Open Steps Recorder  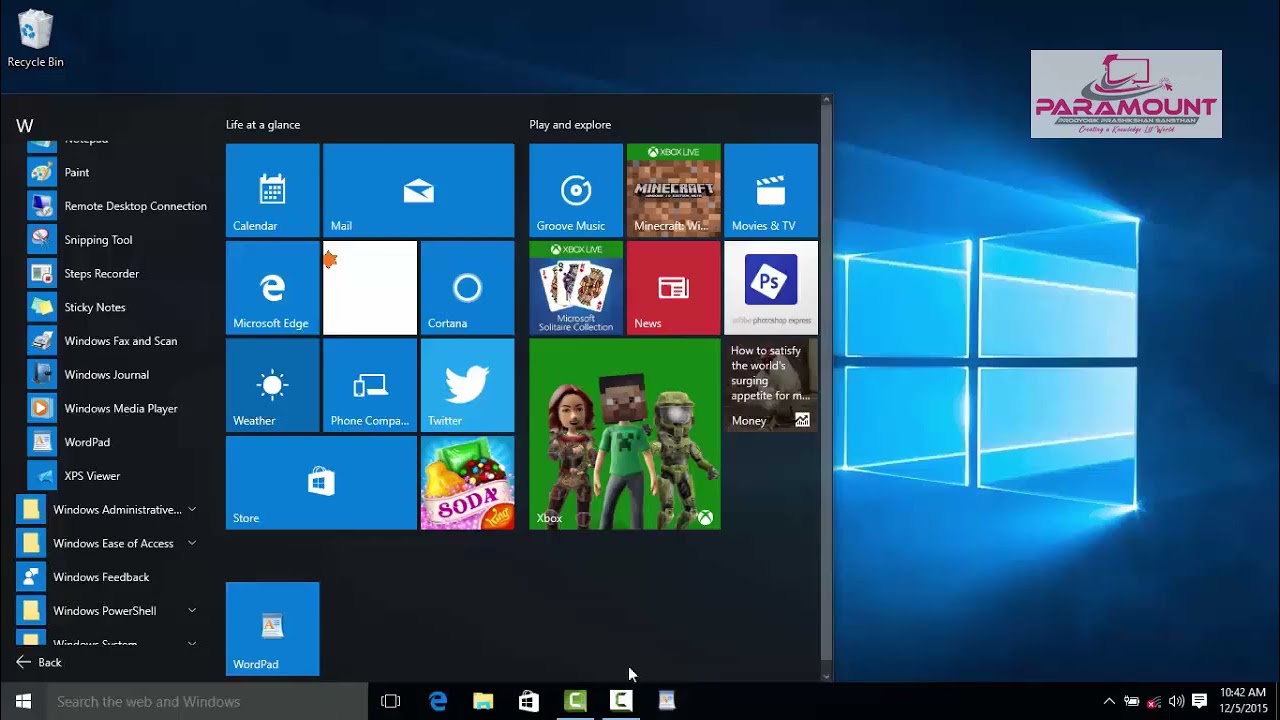112,273
